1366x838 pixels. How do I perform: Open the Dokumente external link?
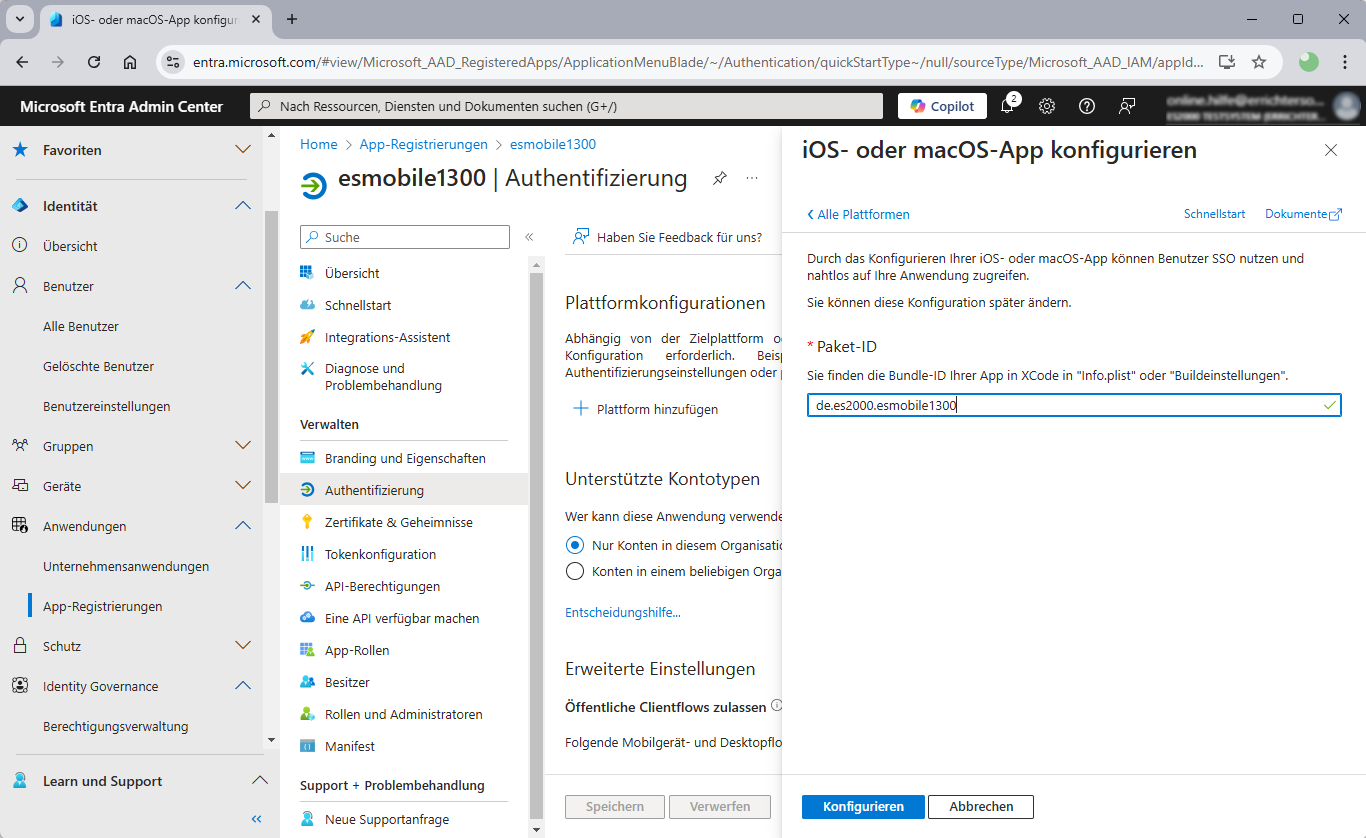(x=1303, y=214)
